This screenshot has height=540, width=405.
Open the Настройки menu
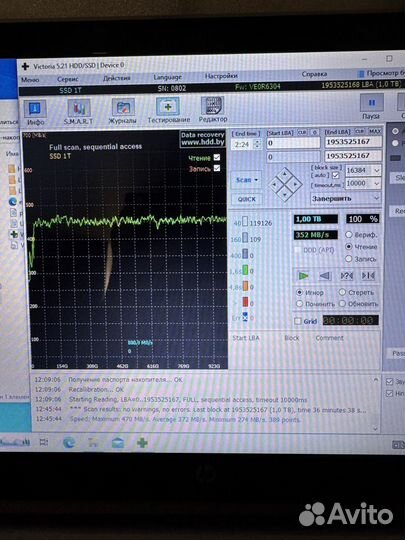click(x=221, y=76)
